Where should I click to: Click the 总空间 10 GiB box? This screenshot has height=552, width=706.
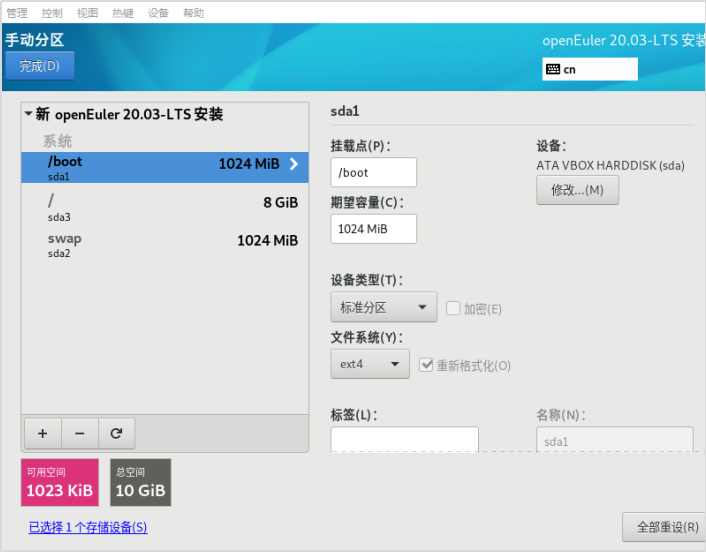140,482
